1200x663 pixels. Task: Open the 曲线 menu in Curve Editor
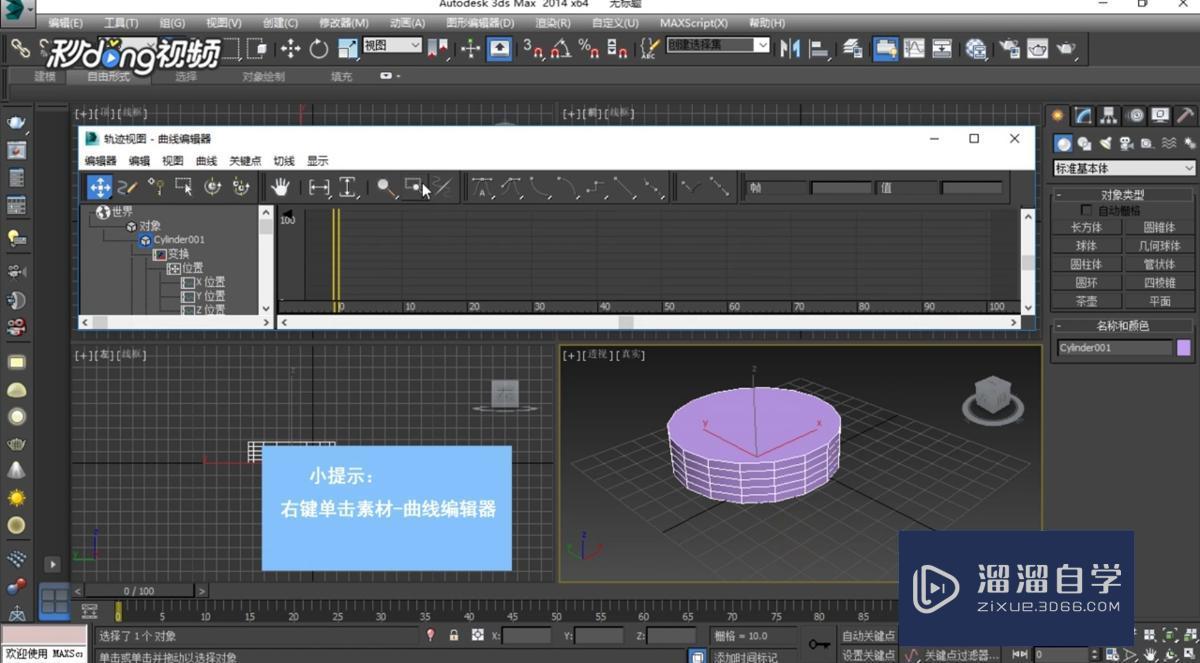pyautogui.click(x=204, y=160)
